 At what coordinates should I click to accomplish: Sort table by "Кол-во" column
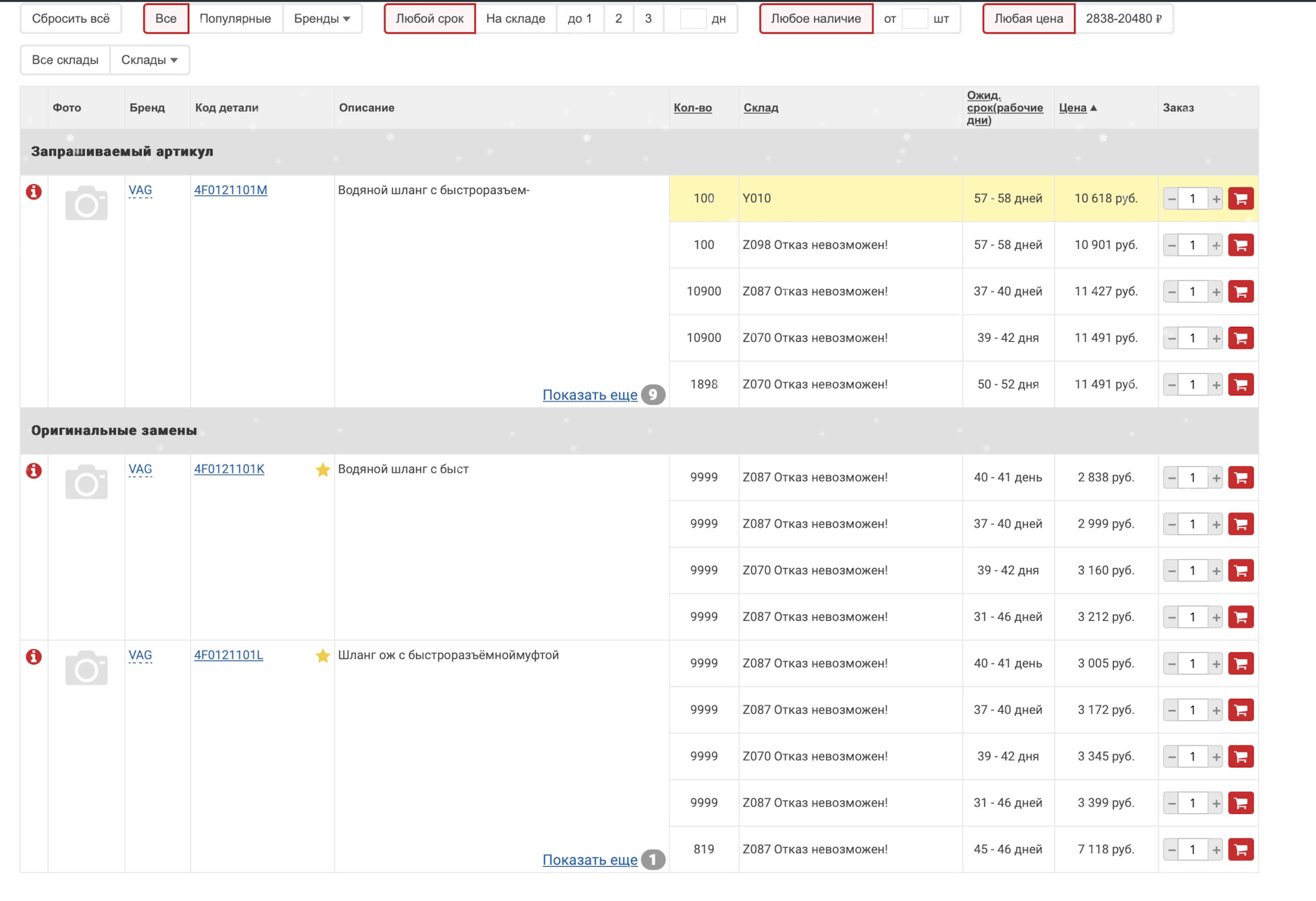692,108
